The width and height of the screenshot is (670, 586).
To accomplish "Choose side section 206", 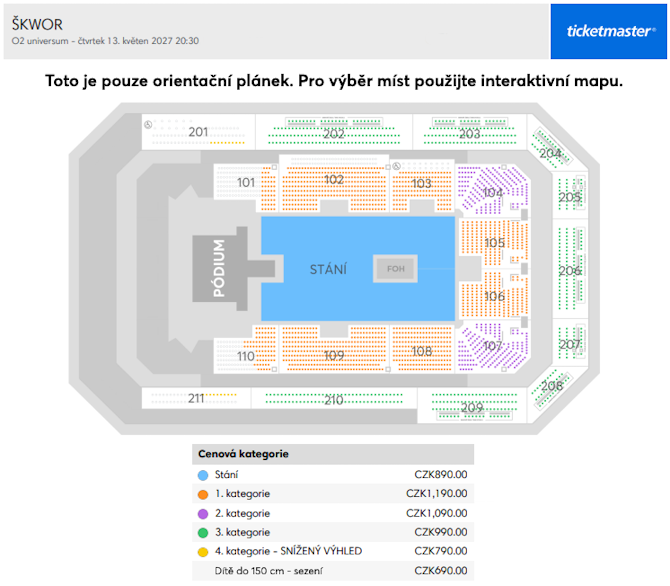I will pyautogui.click(x=570, y=269).
